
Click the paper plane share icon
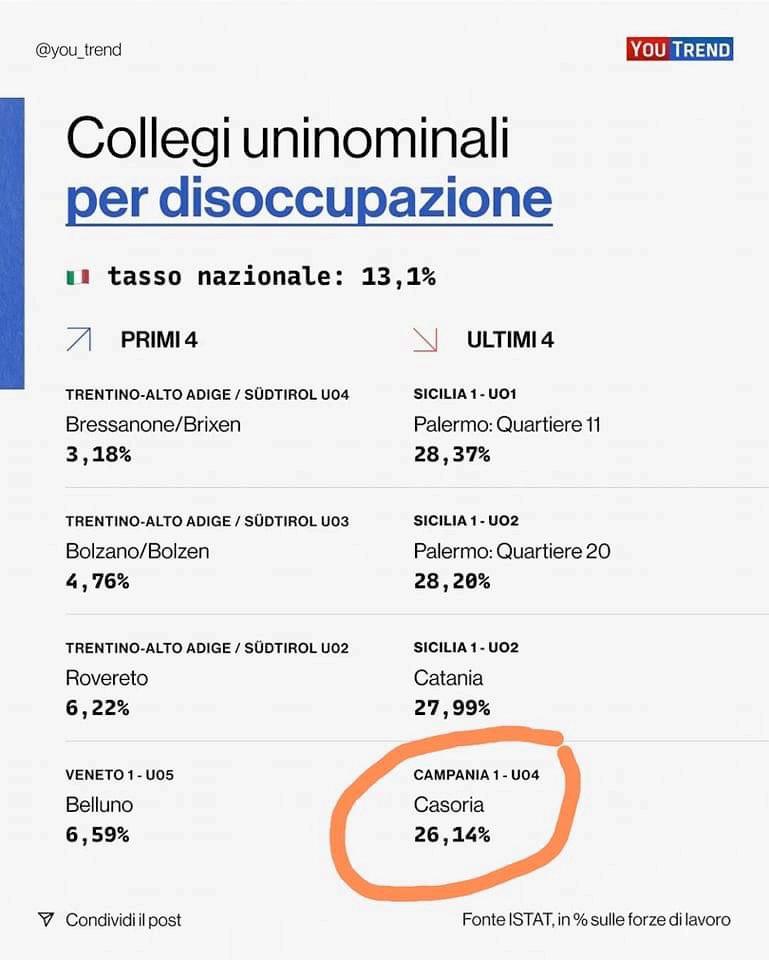coord(45,920)
